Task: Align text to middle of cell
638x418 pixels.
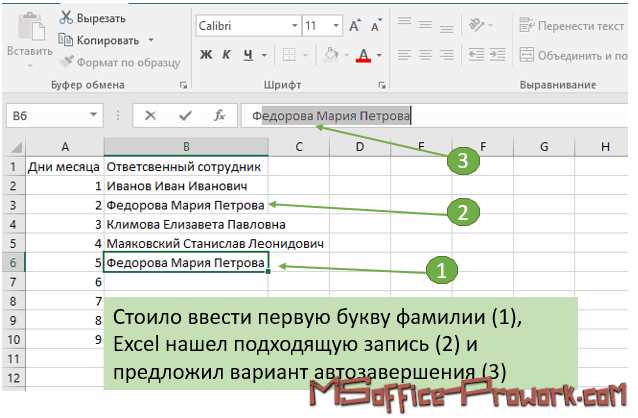Action: pyautogui.click(x=425, y=25)
